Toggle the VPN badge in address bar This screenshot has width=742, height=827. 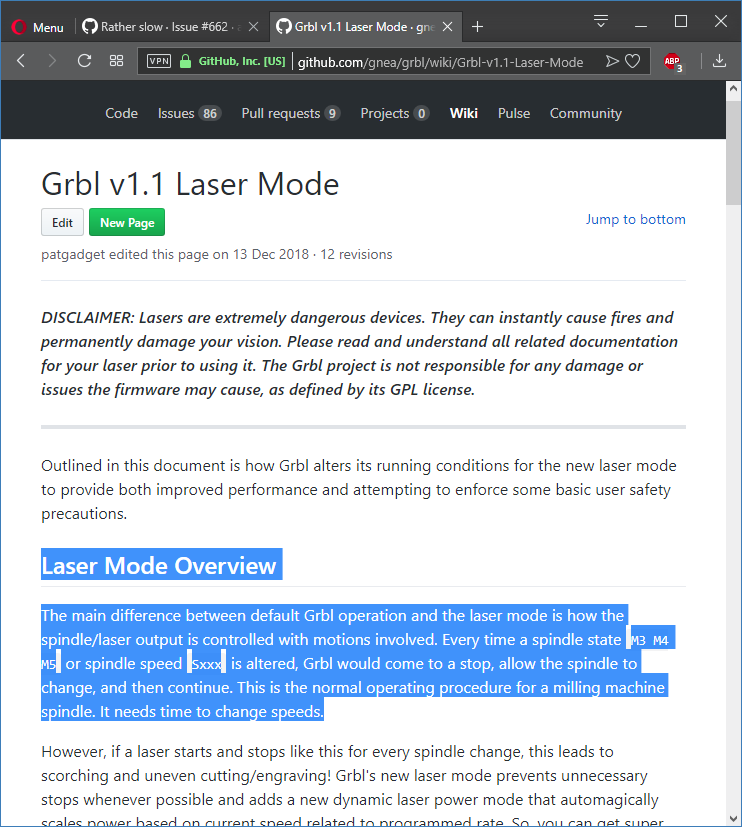(x=159, y=61)
